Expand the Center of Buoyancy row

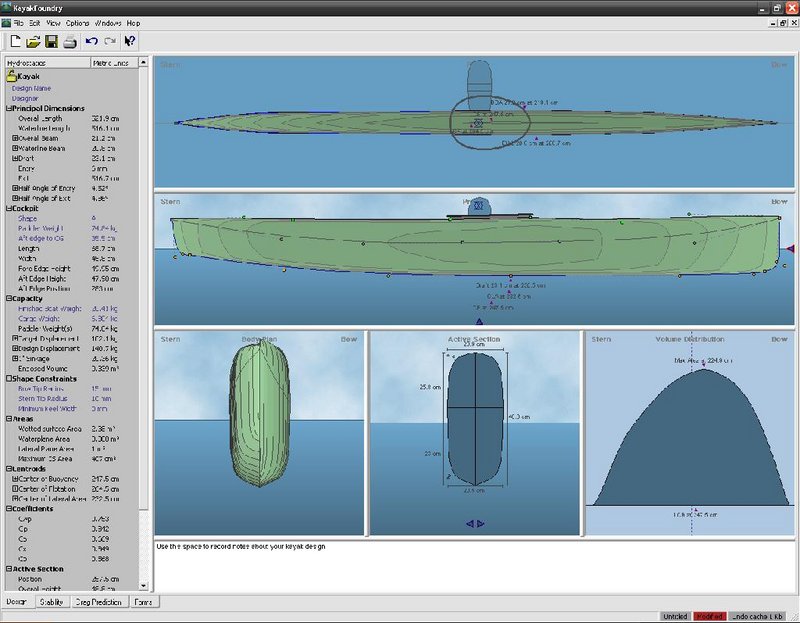click(15, 479)
